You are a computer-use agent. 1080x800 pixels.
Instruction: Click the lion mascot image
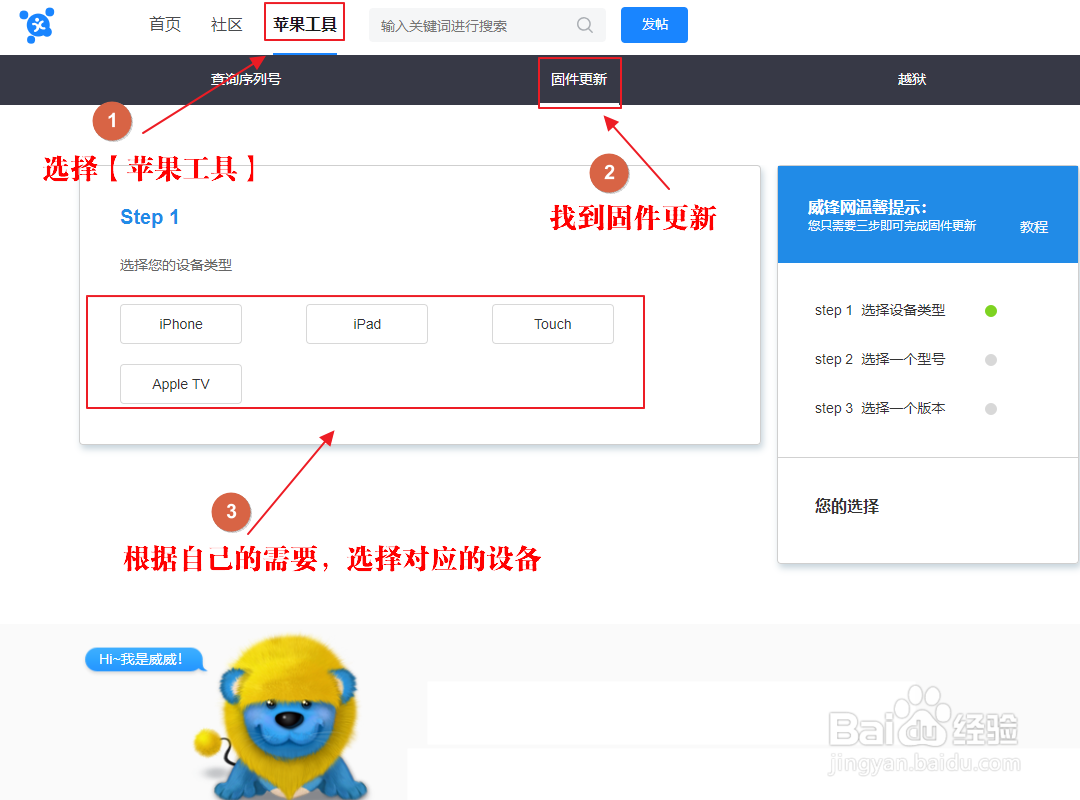(x=281, y=718)
